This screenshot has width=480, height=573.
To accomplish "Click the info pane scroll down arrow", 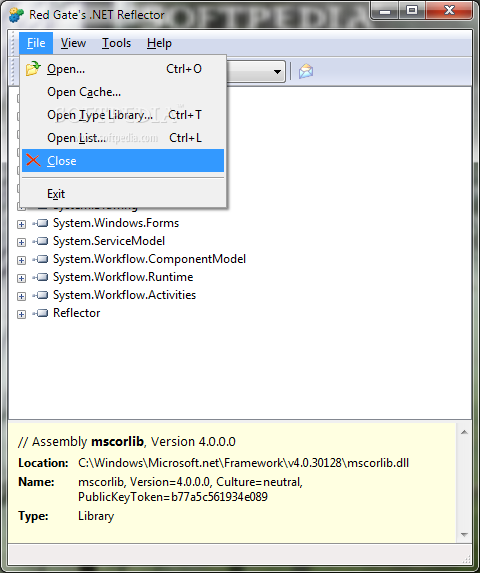I will tap(464, 535).
